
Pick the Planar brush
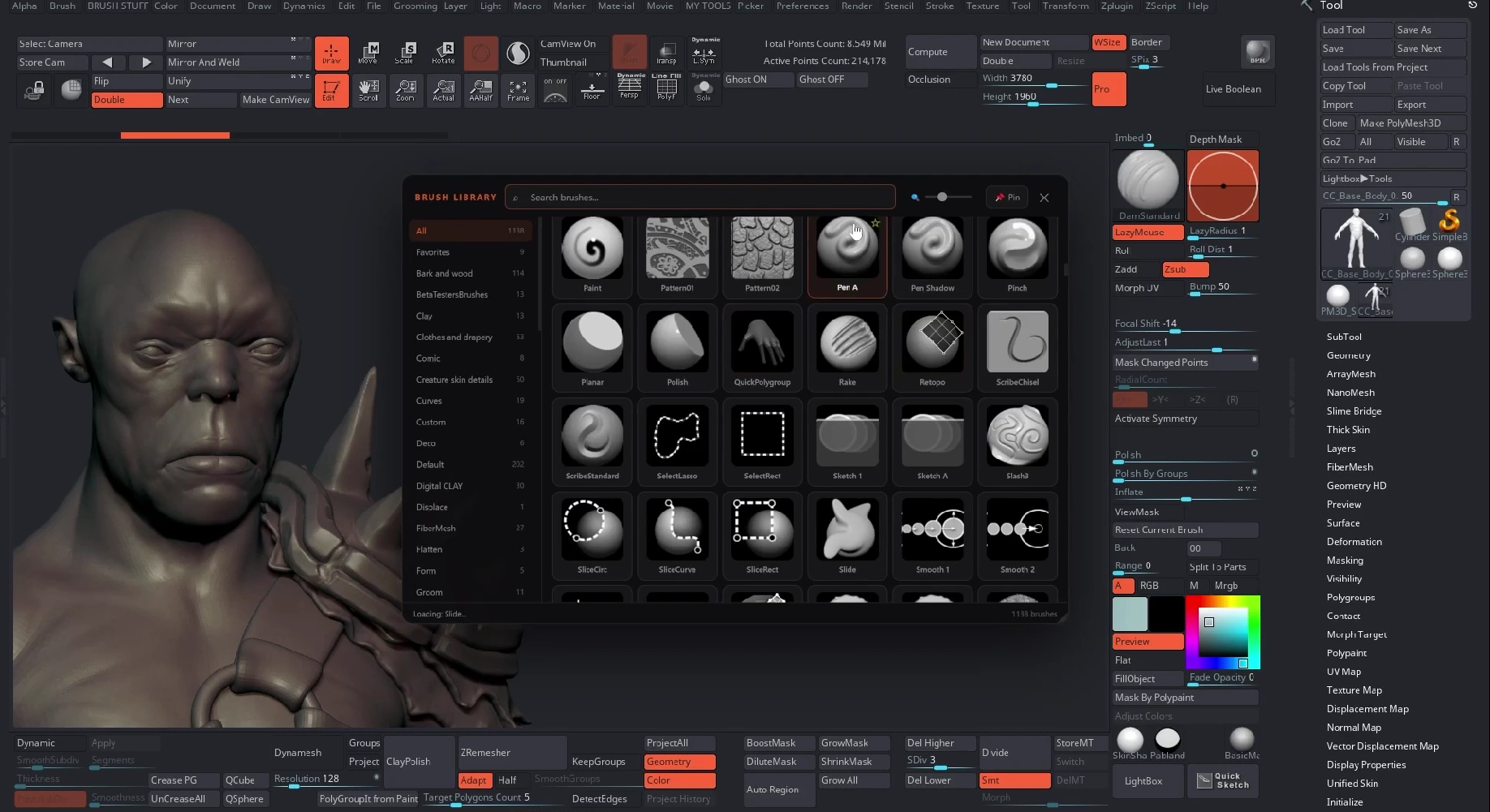pos(592,348)
